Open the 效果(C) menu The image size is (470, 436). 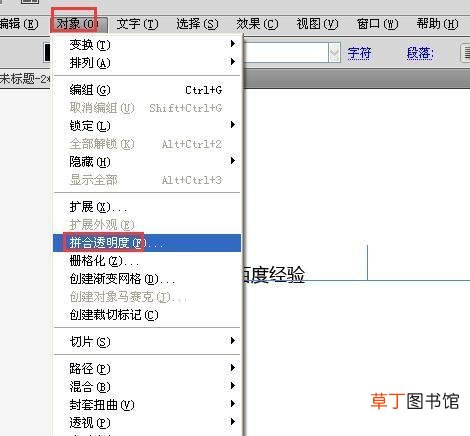(257, 24)
